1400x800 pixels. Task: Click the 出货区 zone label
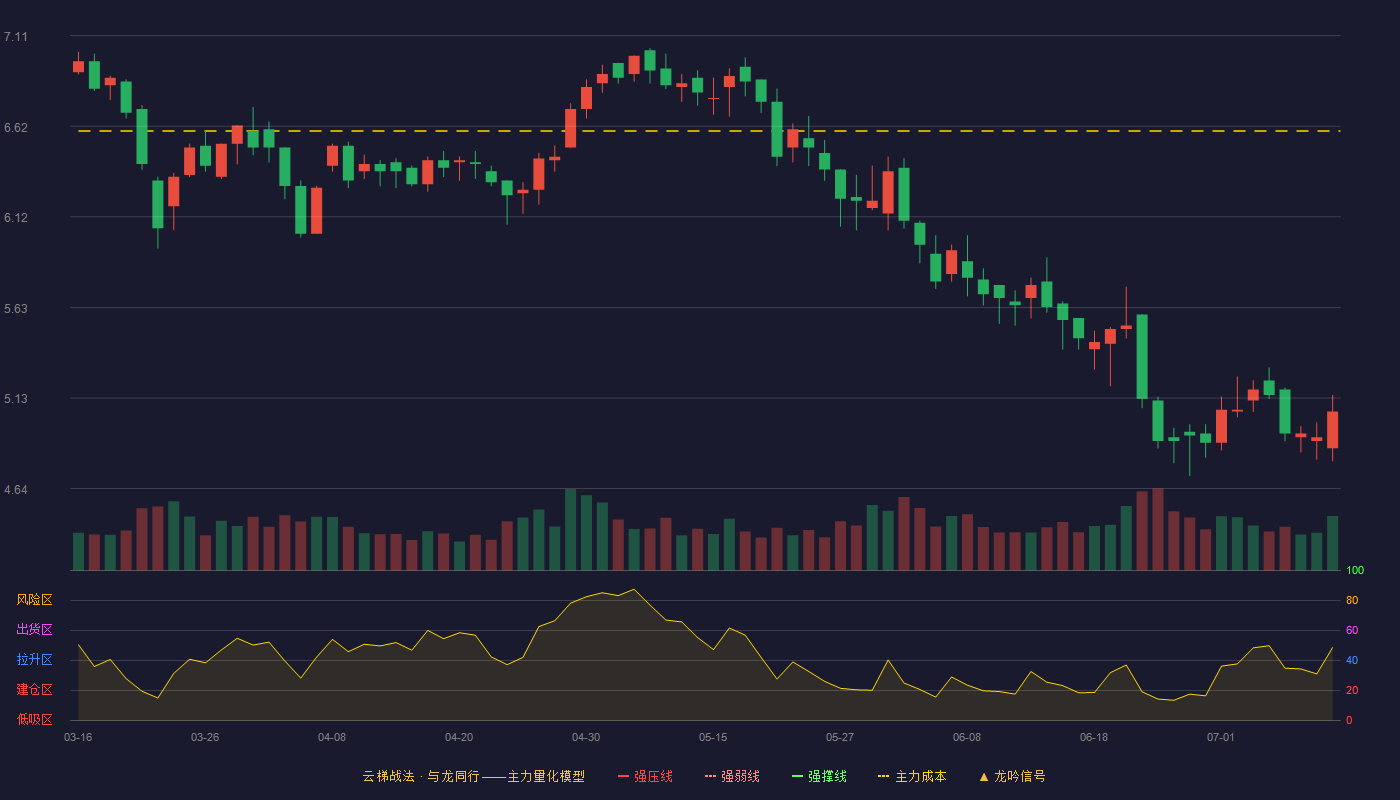point(34,630)
